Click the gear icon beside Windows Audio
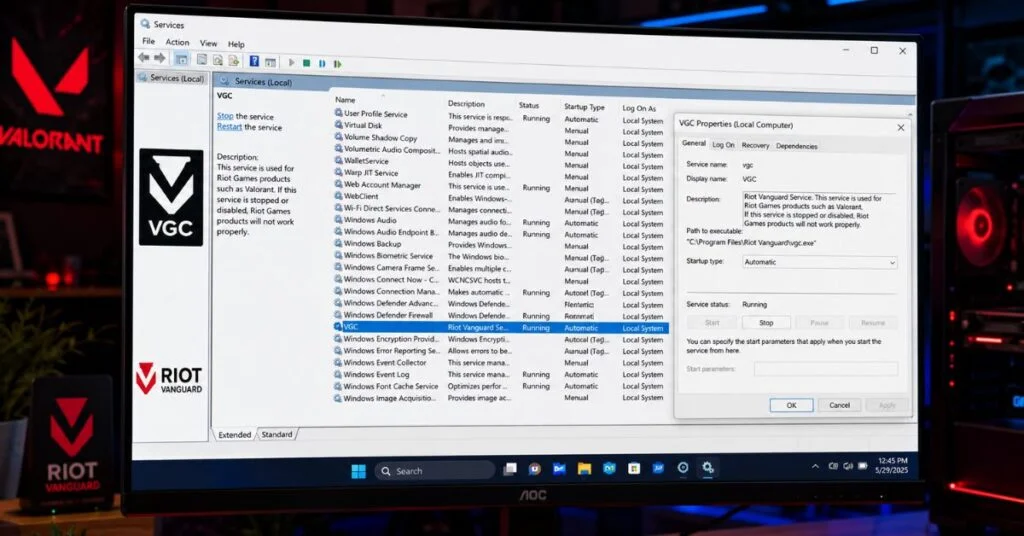Screen dimensions: 1024x536 pyautogui.click(x=338, y=219)
